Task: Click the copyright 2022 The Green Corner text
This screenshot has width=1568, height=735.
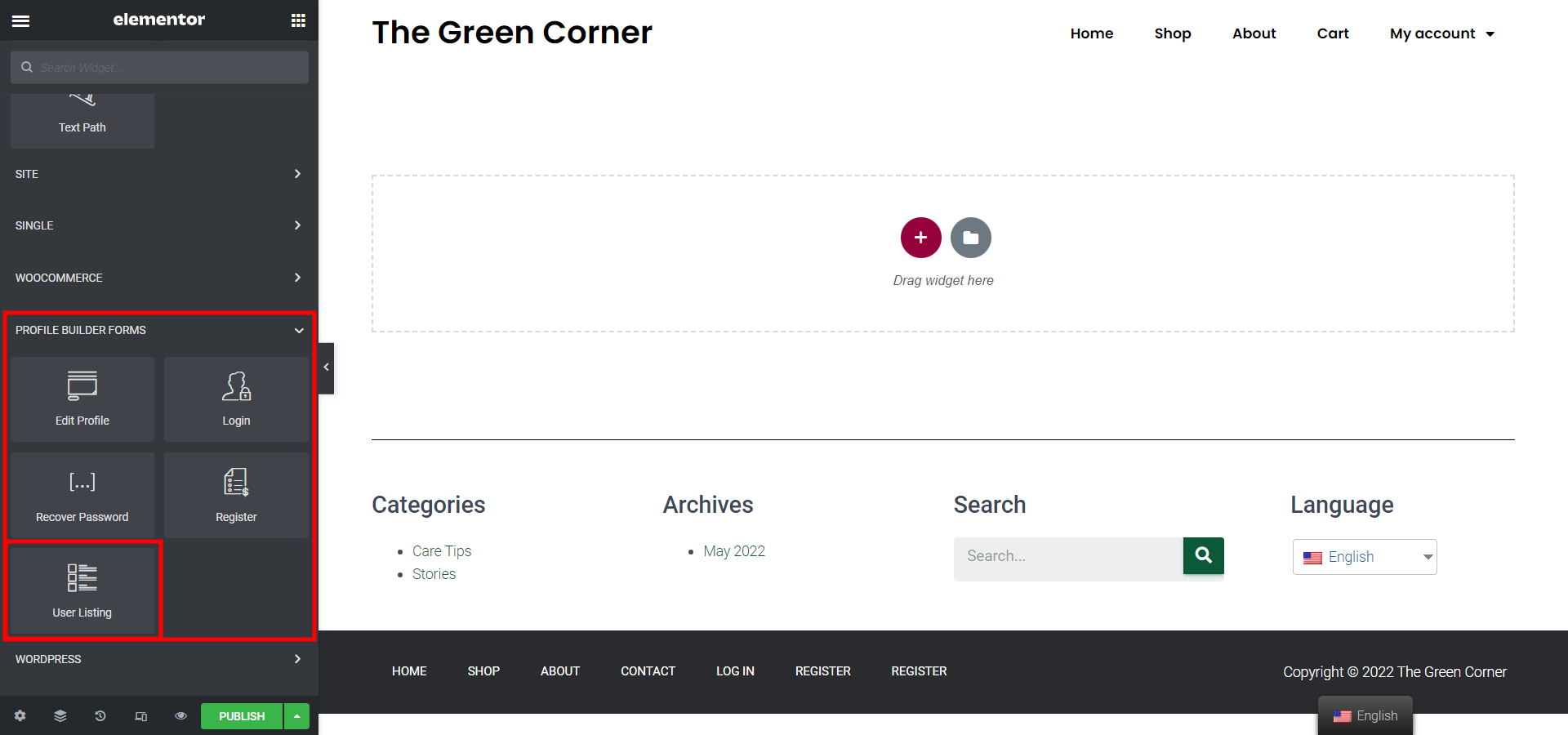Action: coord(1395,672)
